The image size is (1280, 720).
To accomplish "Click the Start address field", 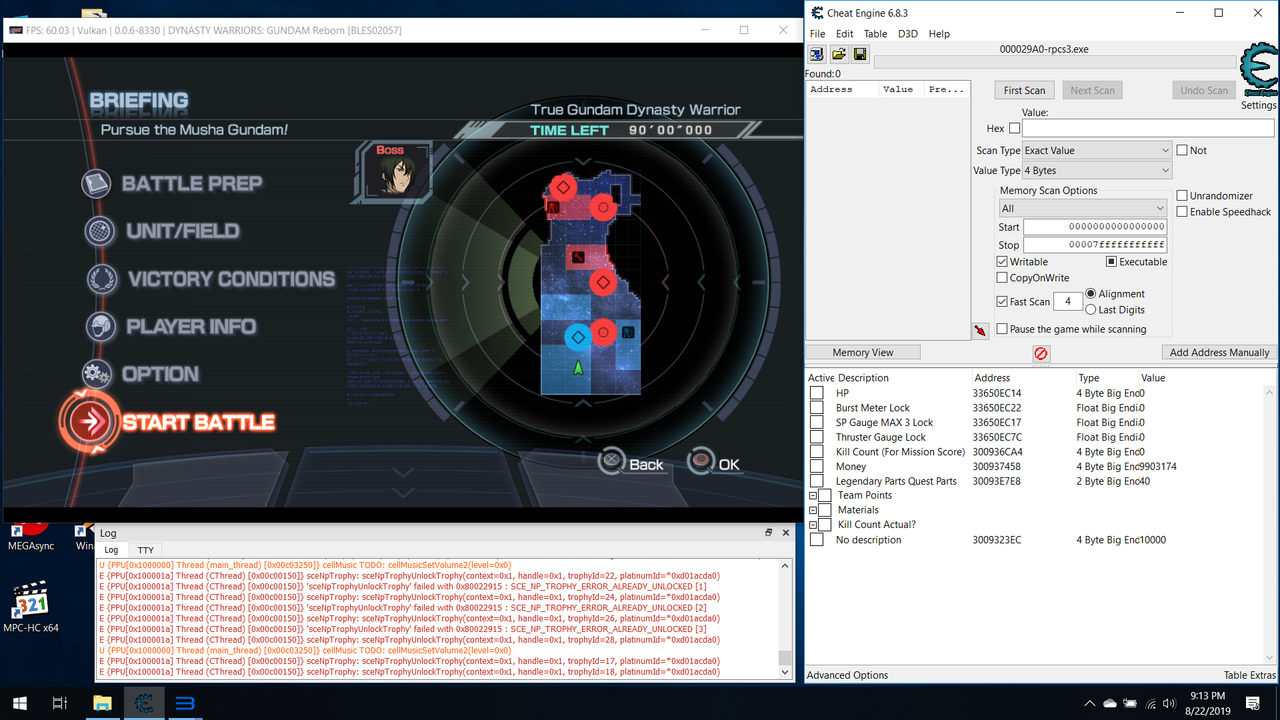I will (1095, 227).
